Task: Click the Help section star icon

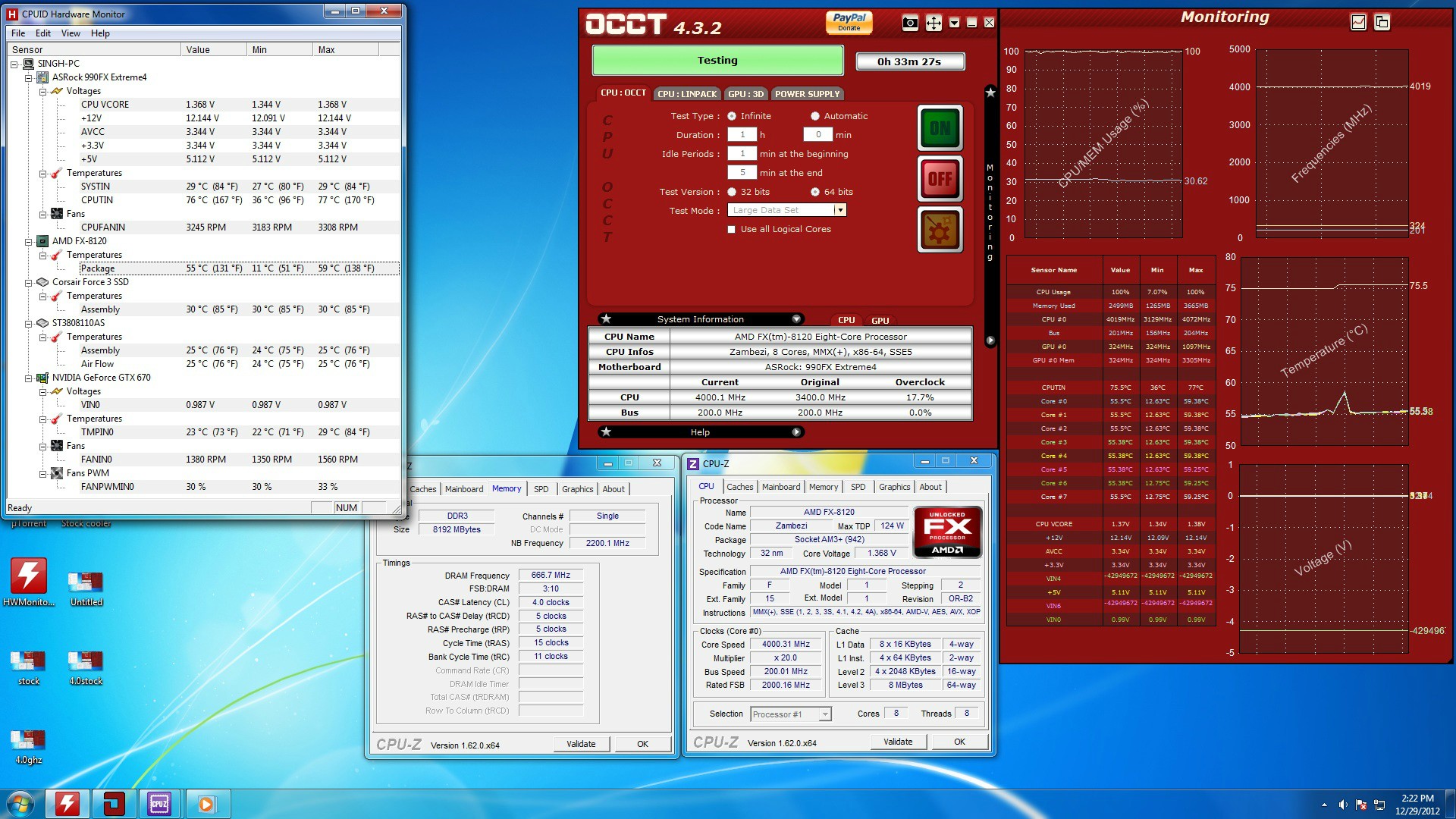Action: pos(606,431)
